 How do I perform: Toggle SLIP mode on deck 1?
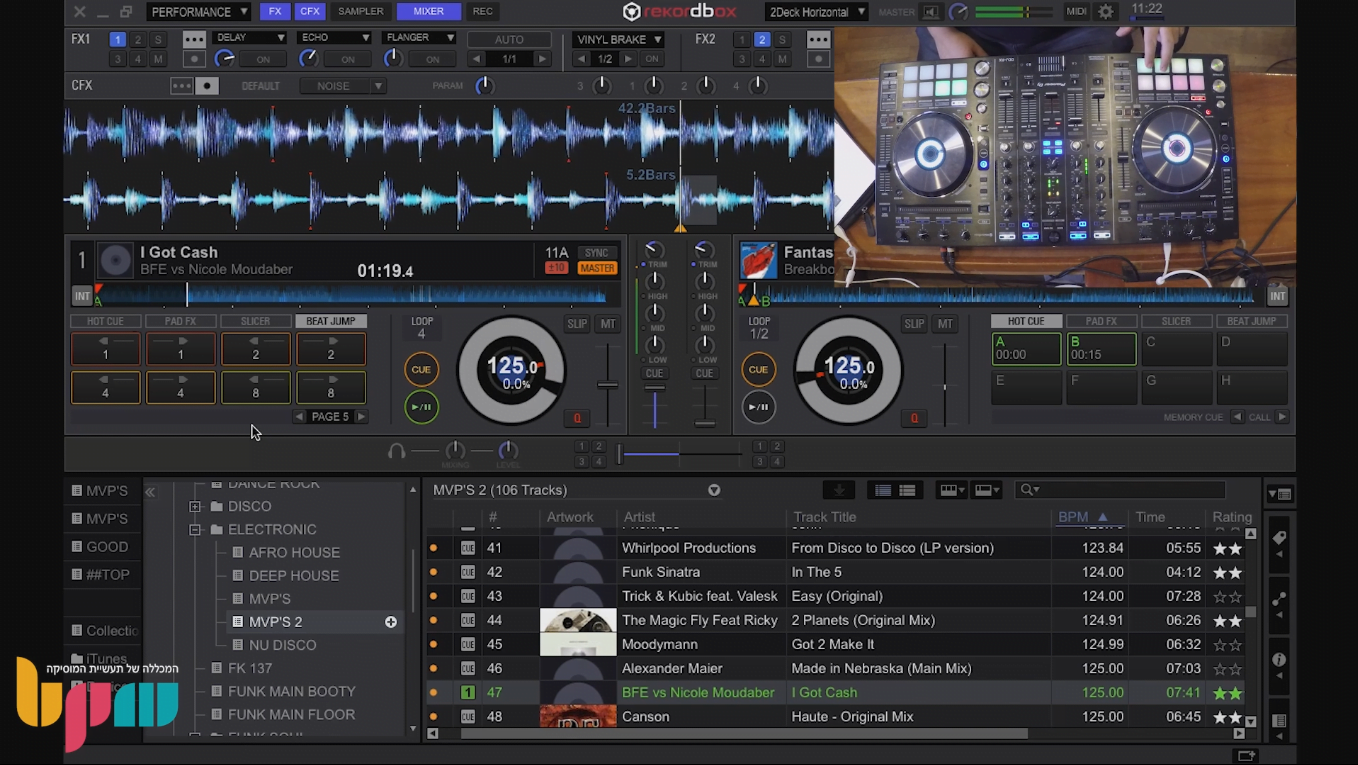point(577,324)
